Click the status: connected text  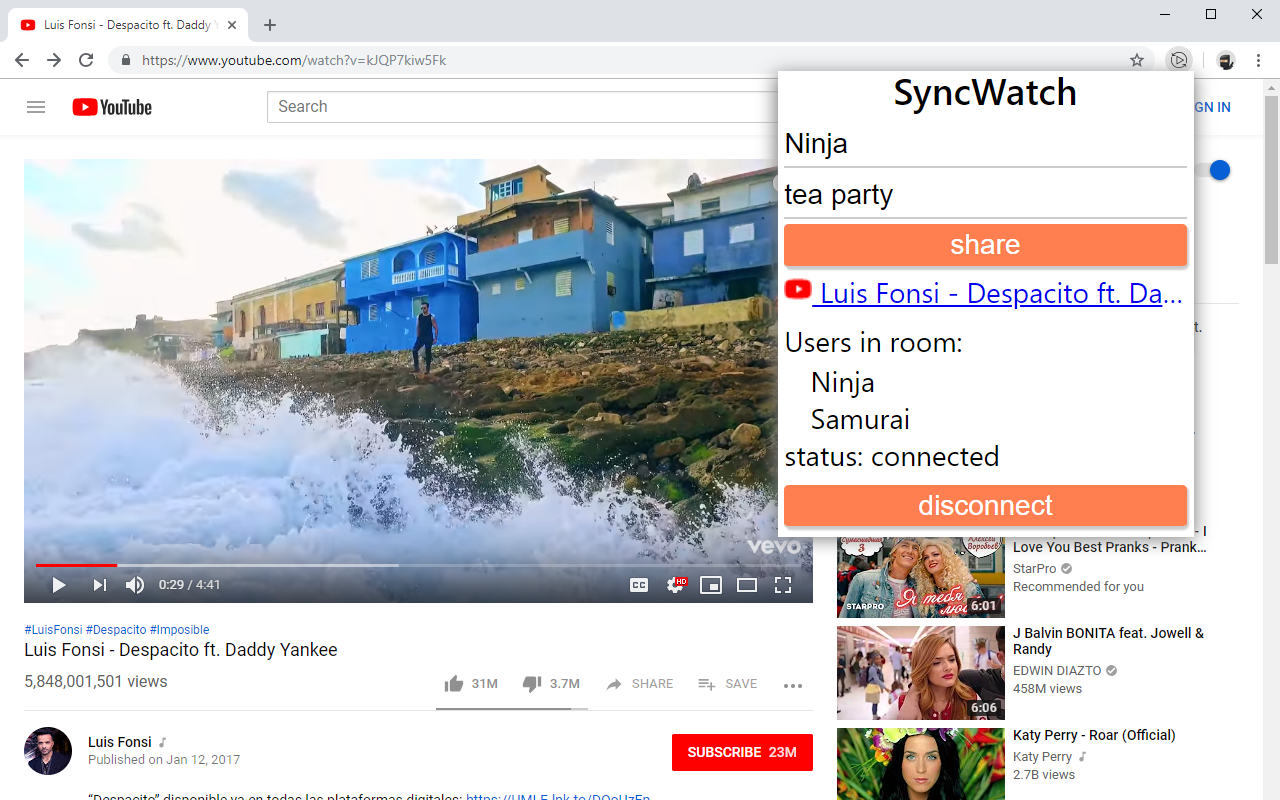click(x=892, y=457)
